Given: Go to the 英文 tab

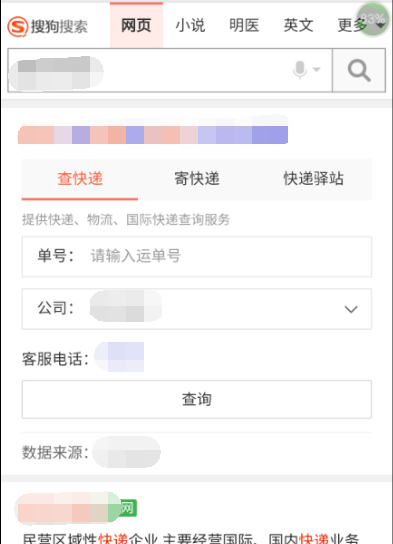Looking at the screenshot, I should click(x=298, y=25).
